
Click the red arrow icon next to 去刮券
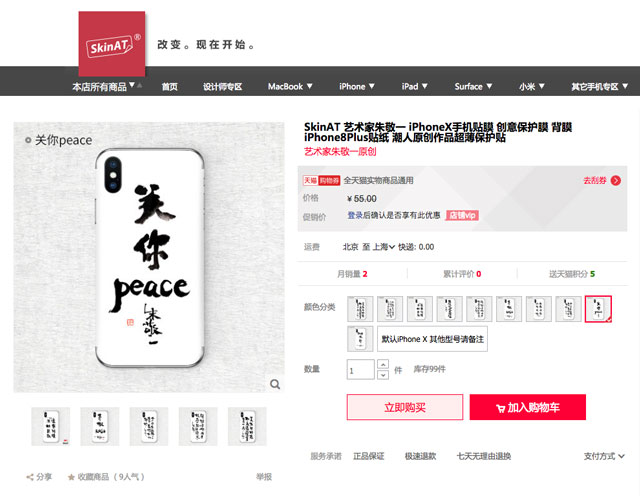616,180
